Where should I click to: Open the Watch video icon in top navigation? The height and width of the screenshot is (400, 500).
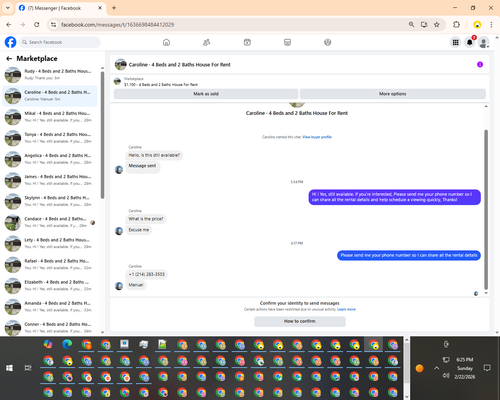247,42
